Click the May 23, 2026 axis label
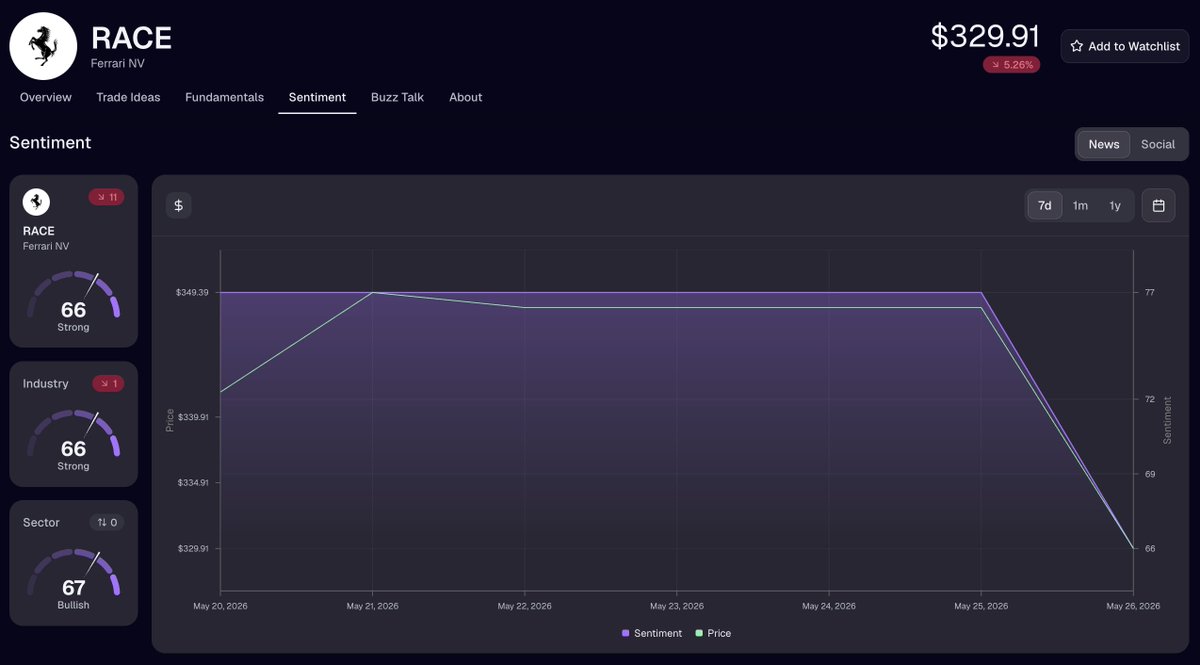Screen dimensions: 1200x665 point(676,606)
